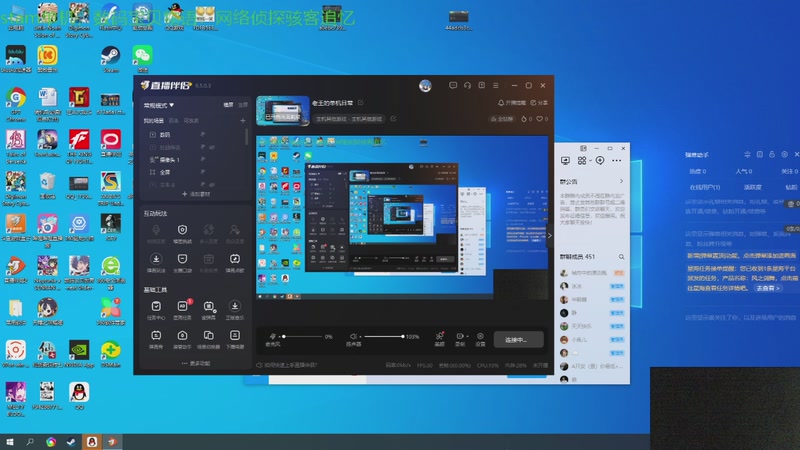Image resolution: width=800 pixels, height=450 pixels.
Task: Open Google Chrome desktop shortcut
Action: pos(16,104)
